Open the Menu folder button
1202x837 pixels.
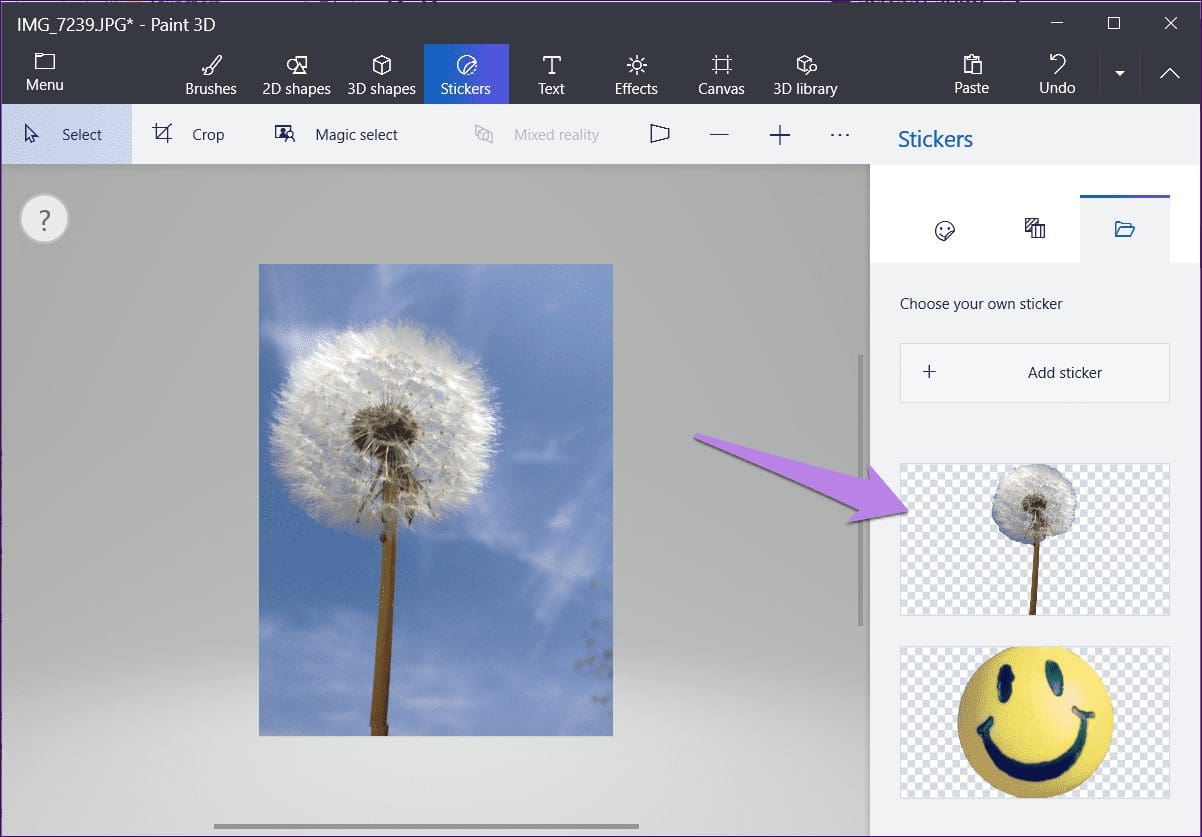(45, 73)
